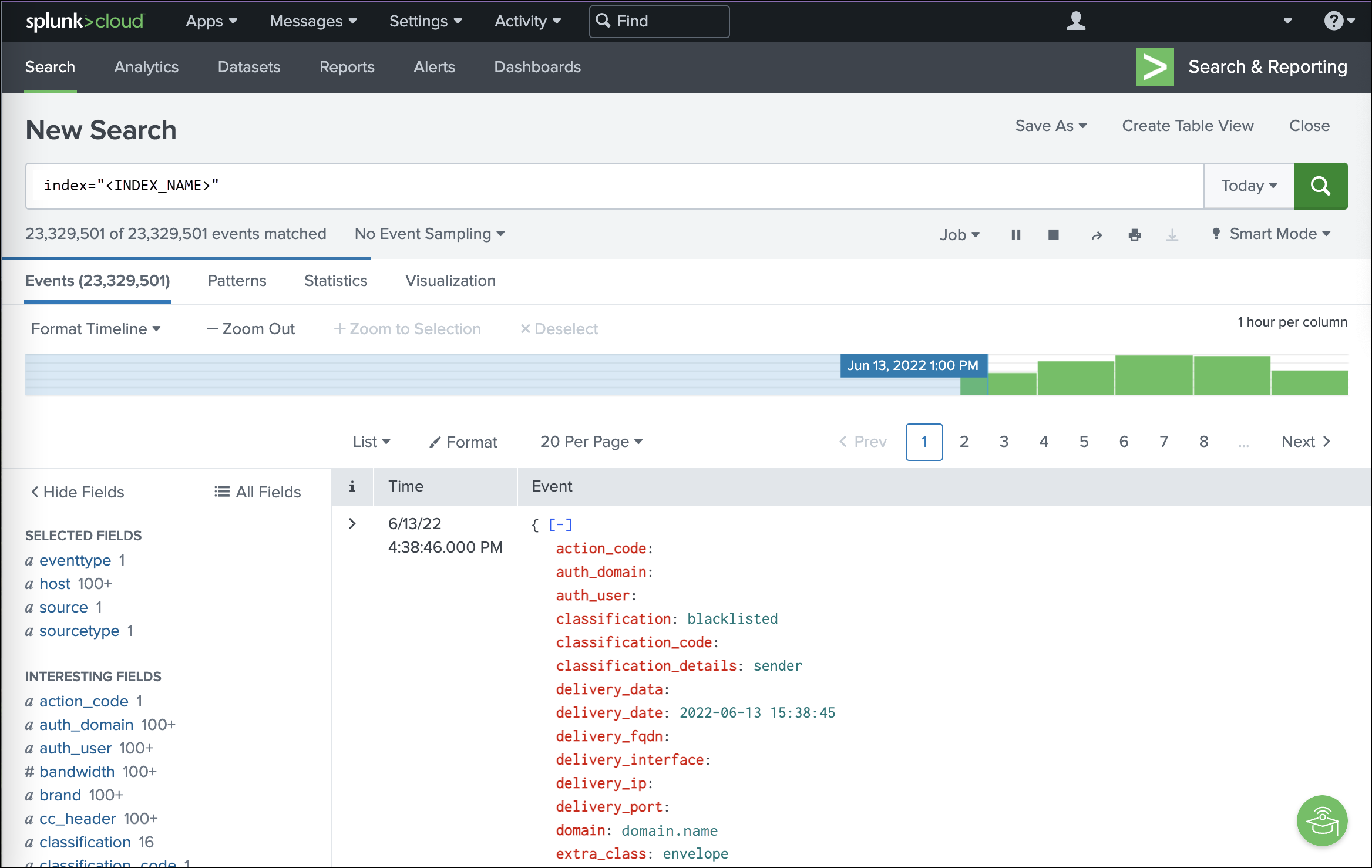Collapse the JSON event with [-]

point(560,524)
